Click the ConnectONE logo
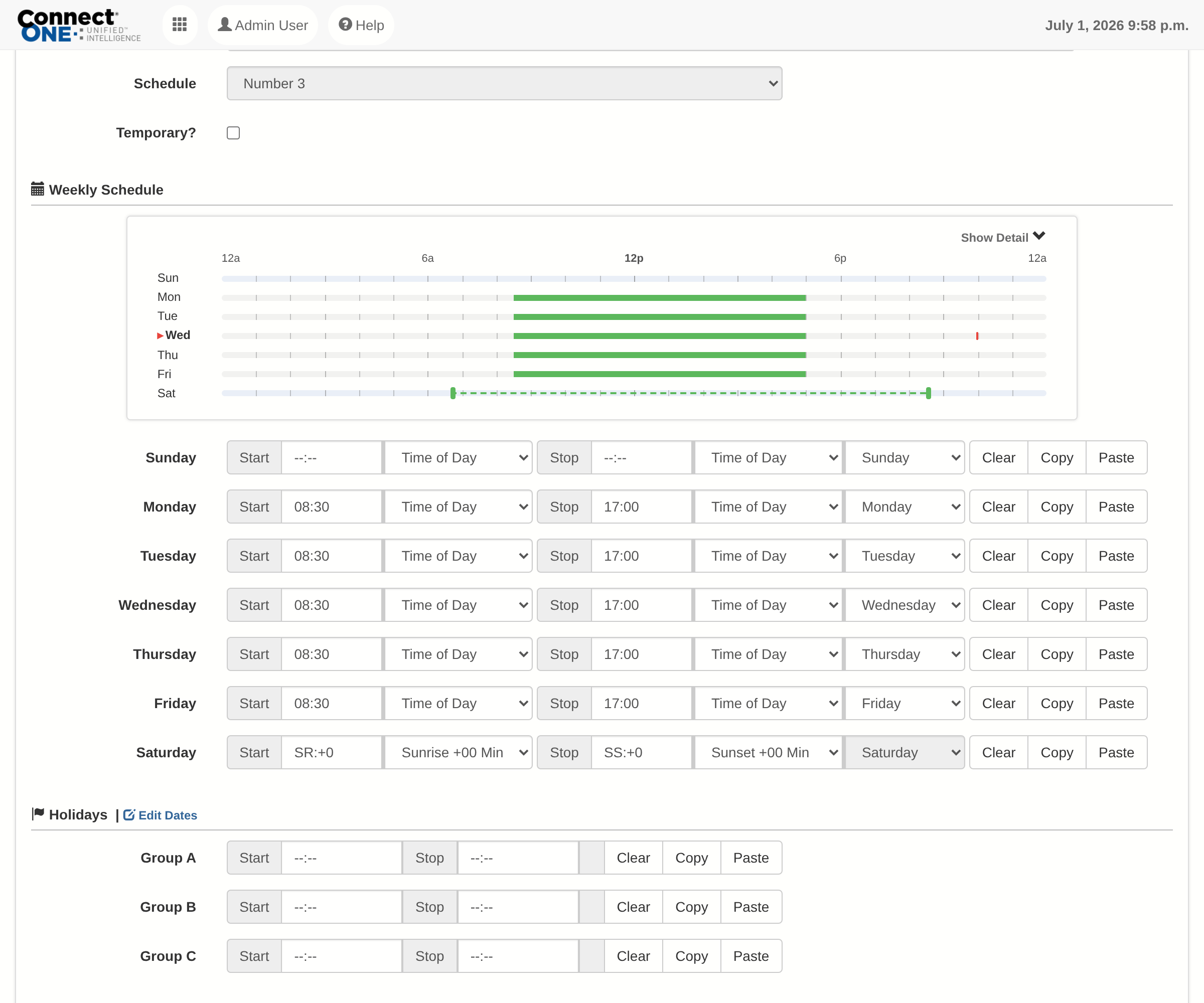Screen dimensions: 1204x1003 coord(79,25)
